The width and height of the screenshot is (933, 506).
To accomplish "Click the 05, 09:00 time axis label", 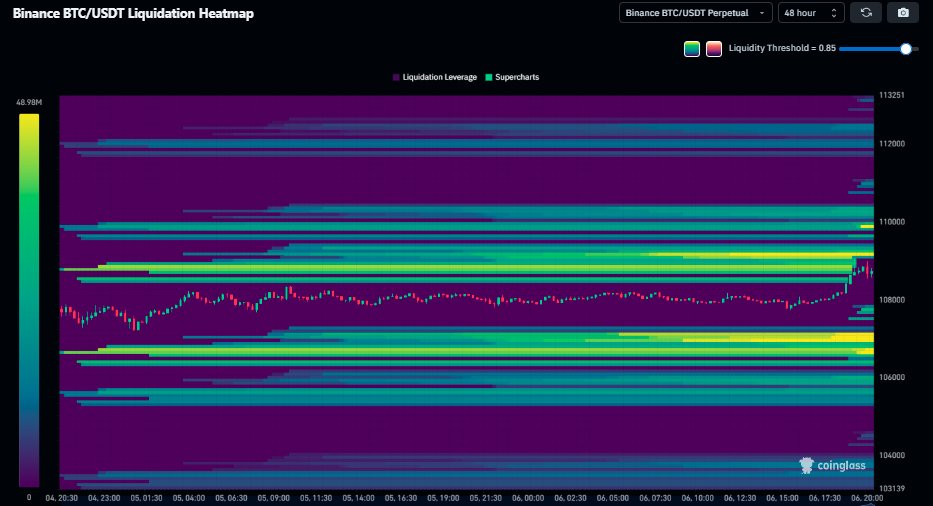I will point(274,498).
